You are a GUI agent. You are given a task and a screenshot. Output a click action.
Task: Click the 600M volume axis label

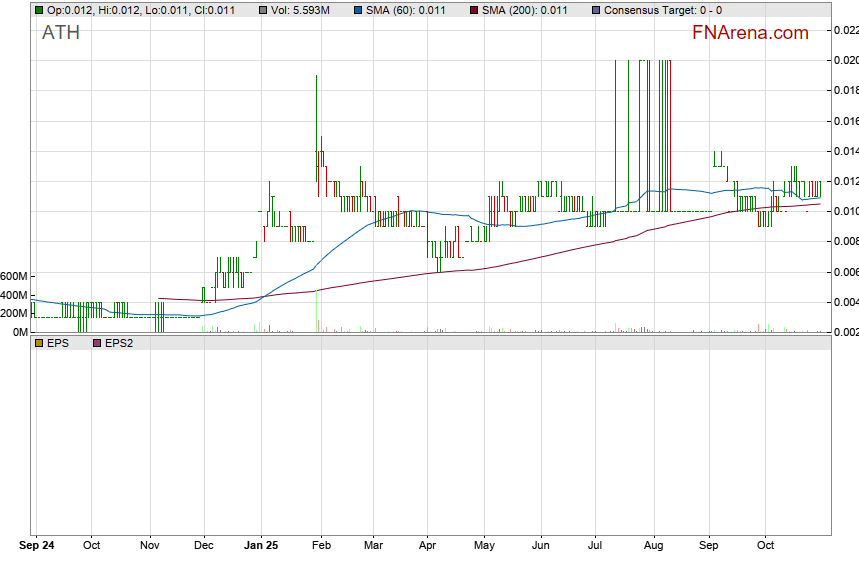click(x=13, y=276)
